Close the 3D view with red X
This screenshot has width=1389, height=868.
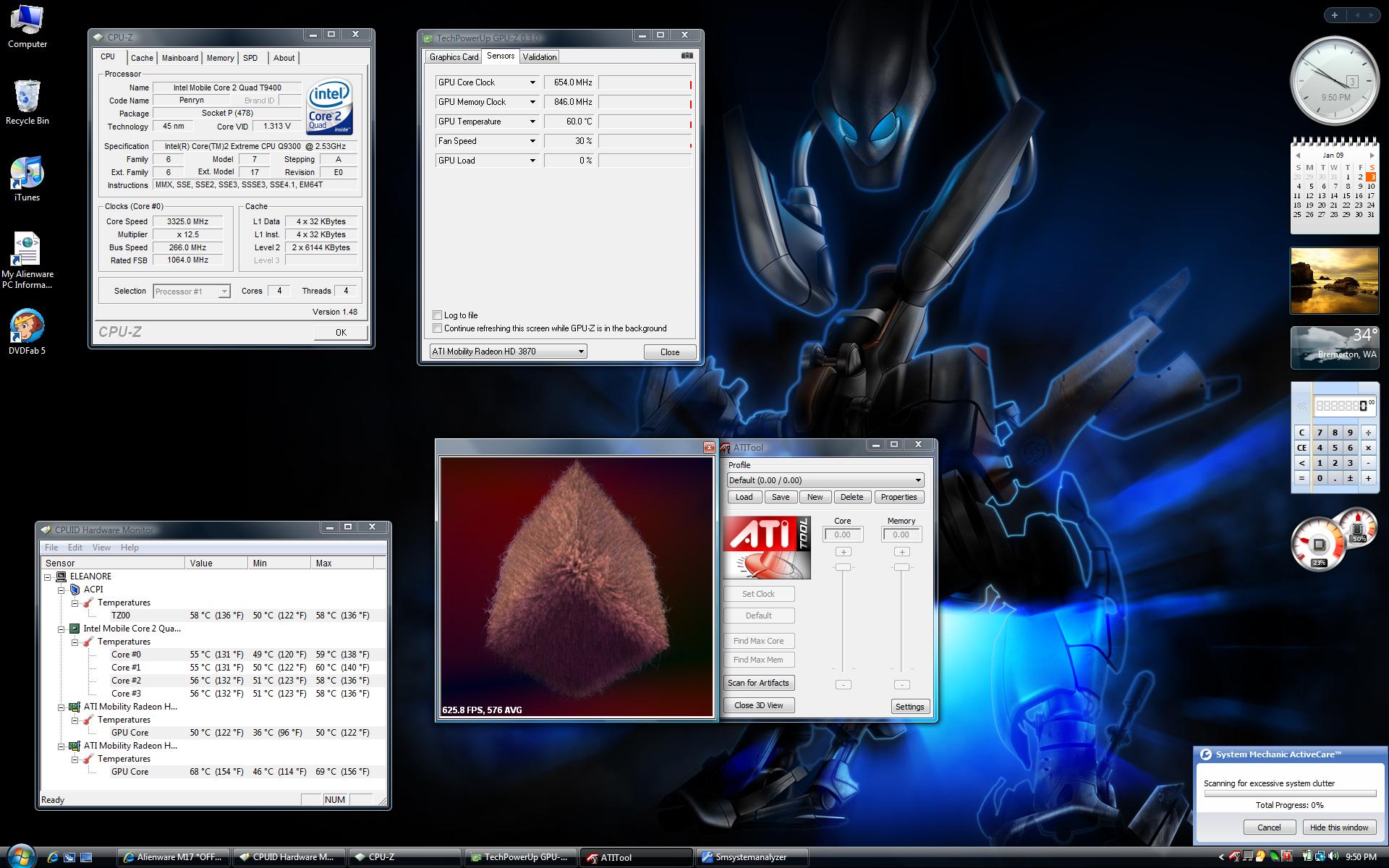pos(709,447)
